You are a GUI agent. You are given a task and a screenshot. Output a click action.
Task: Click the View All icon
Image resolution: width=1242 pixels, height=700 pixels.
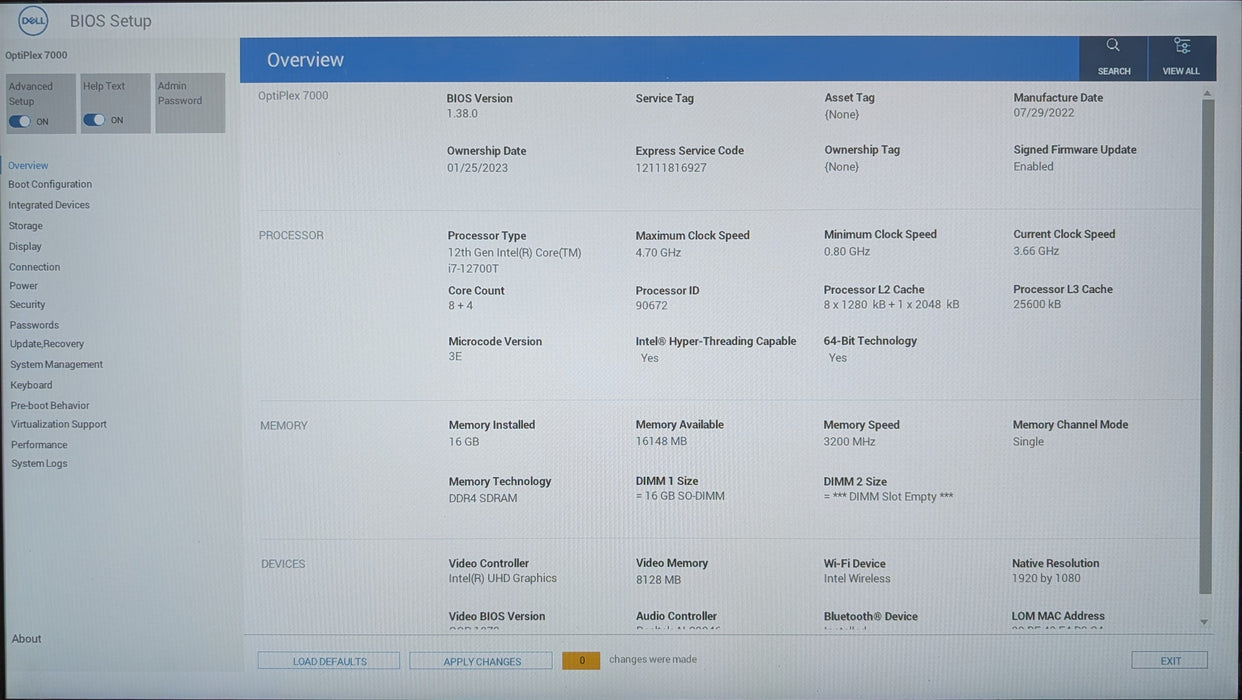1182,46
